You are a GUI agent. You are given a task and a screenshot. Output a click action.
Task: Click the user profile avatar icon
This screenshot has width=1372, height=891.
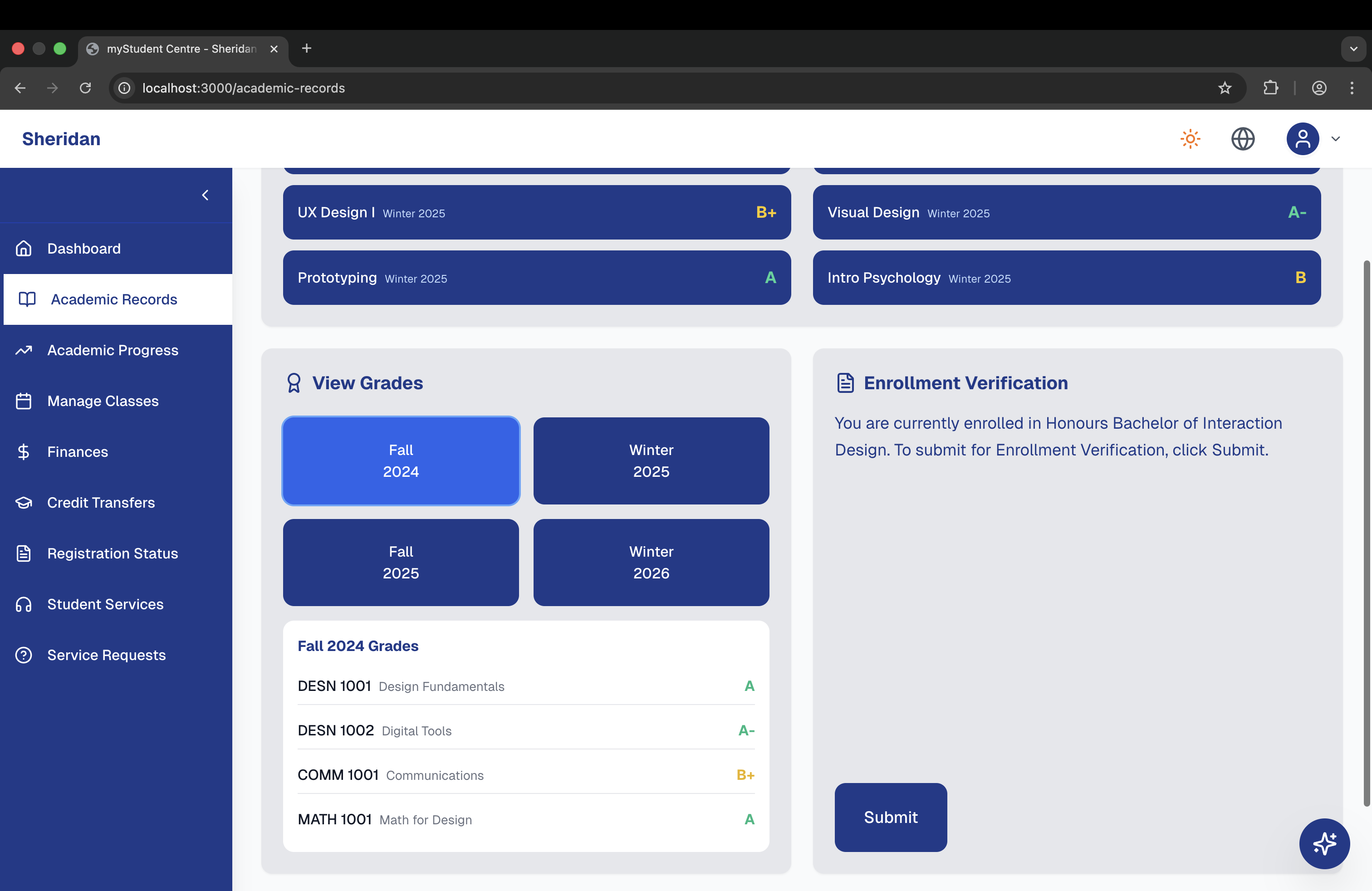coord(1302,139)
